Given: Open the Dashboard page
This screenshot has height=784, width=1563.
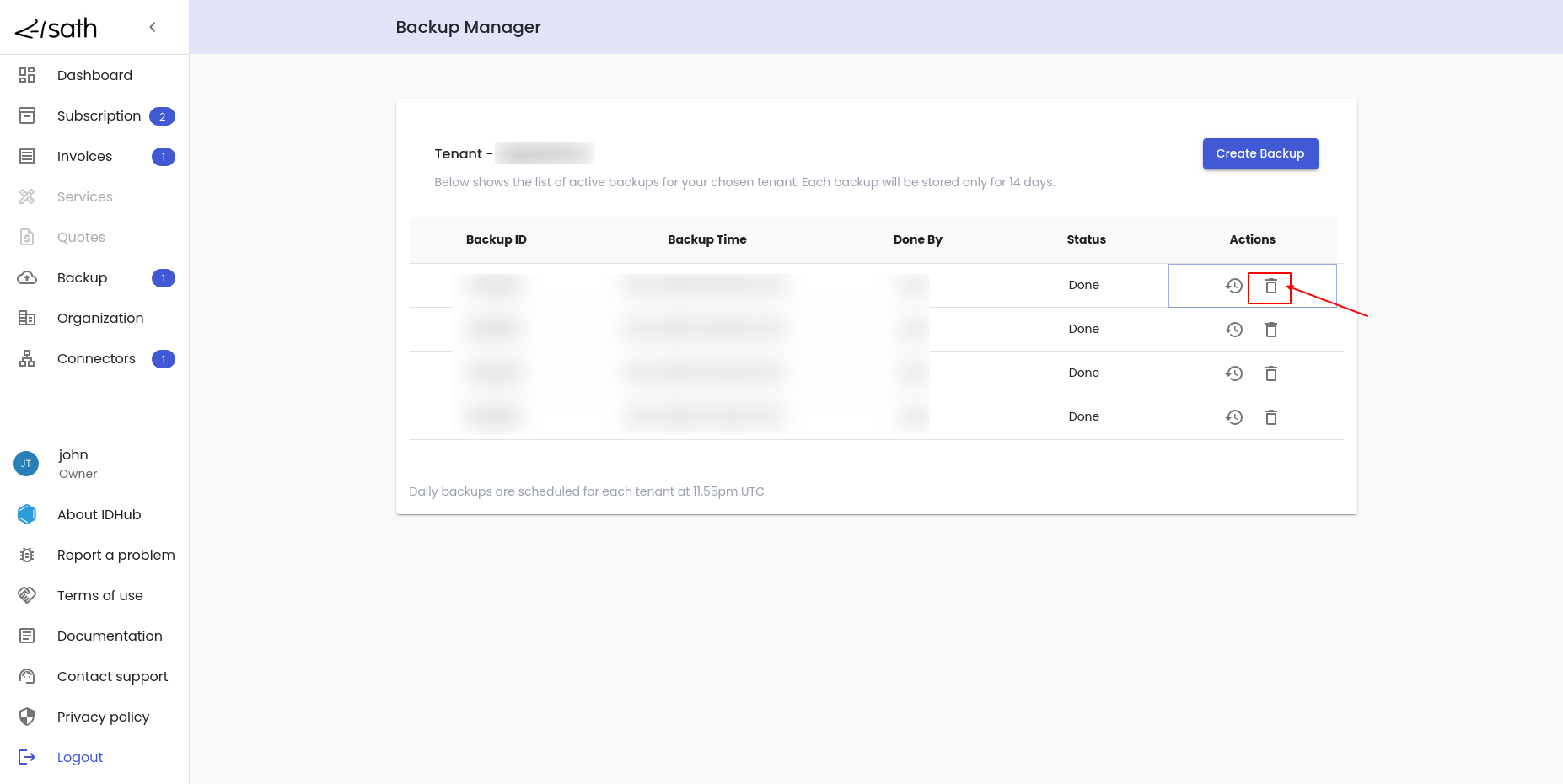Looking at the screenshot, I should 94,76.
